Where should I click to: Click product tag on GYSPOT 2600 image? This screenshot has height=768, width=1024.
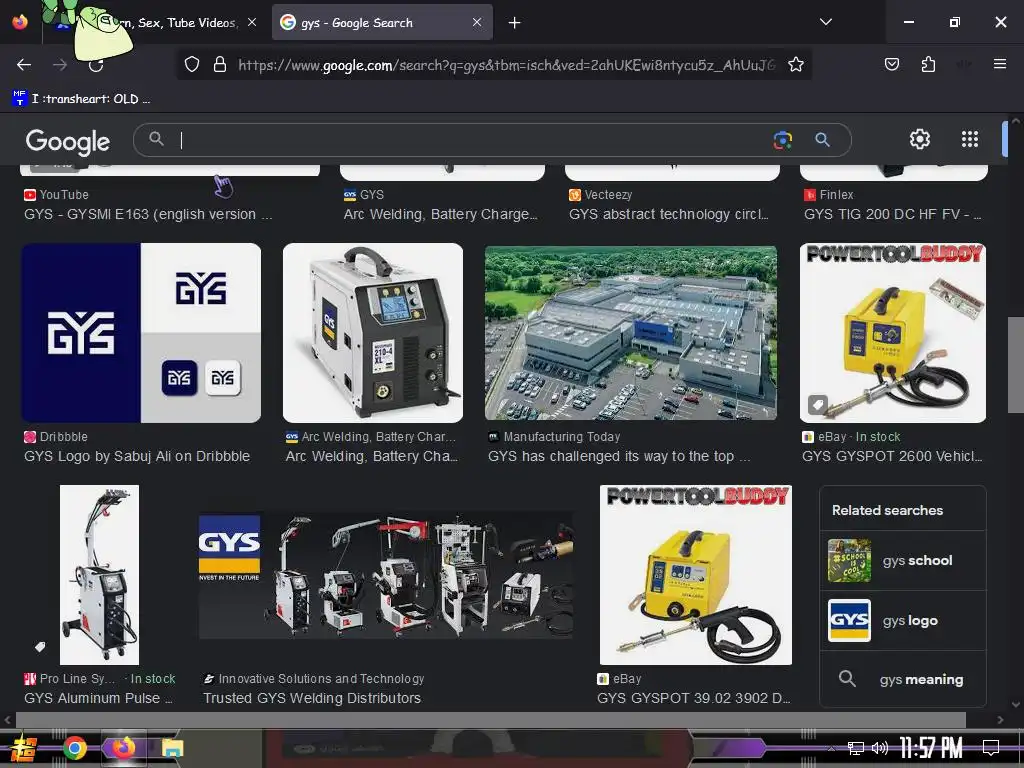pyautogui.click(x=818, y=404)
